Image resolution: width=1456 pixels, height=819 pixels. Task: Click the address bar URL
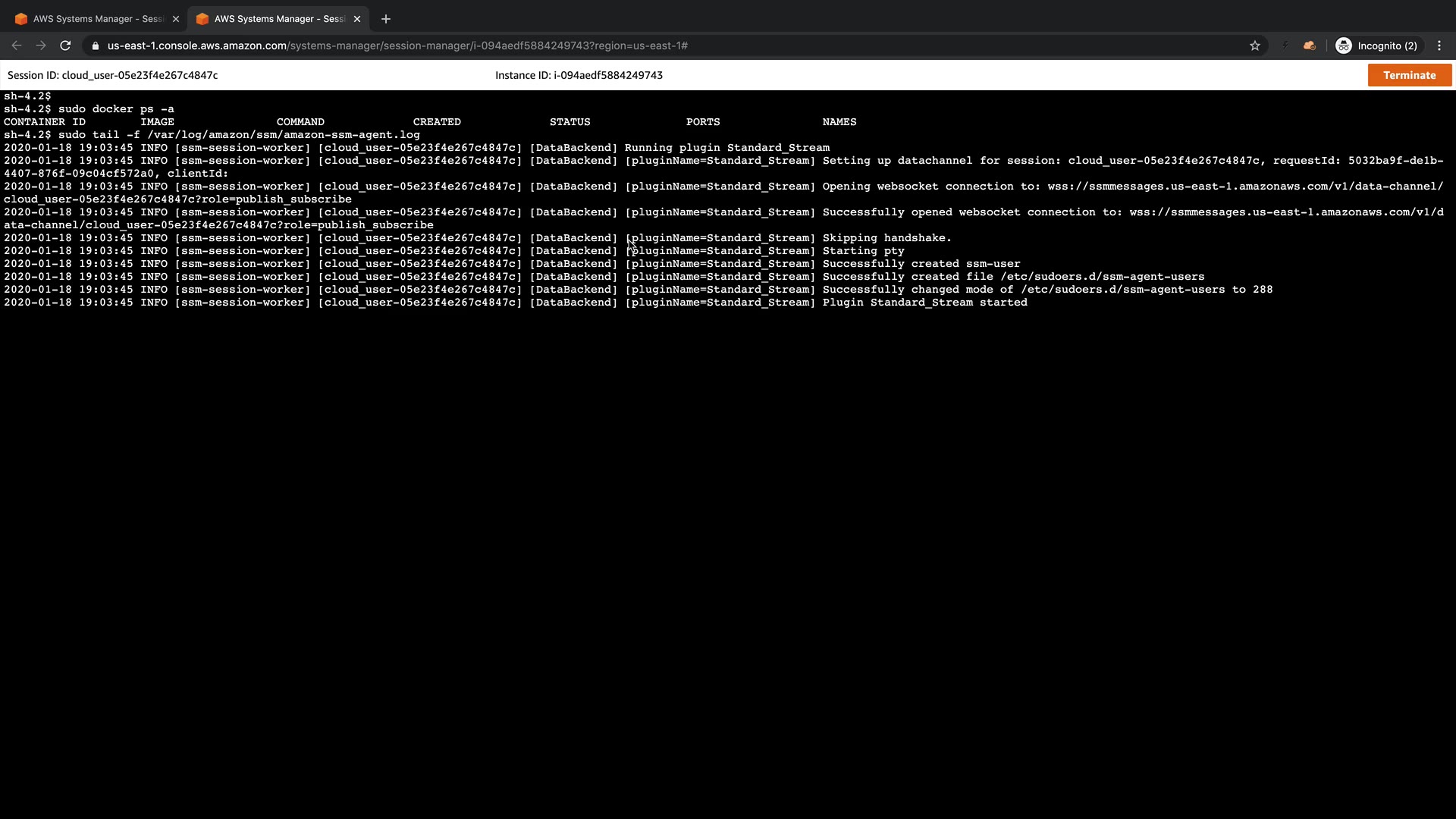(397, 45)
